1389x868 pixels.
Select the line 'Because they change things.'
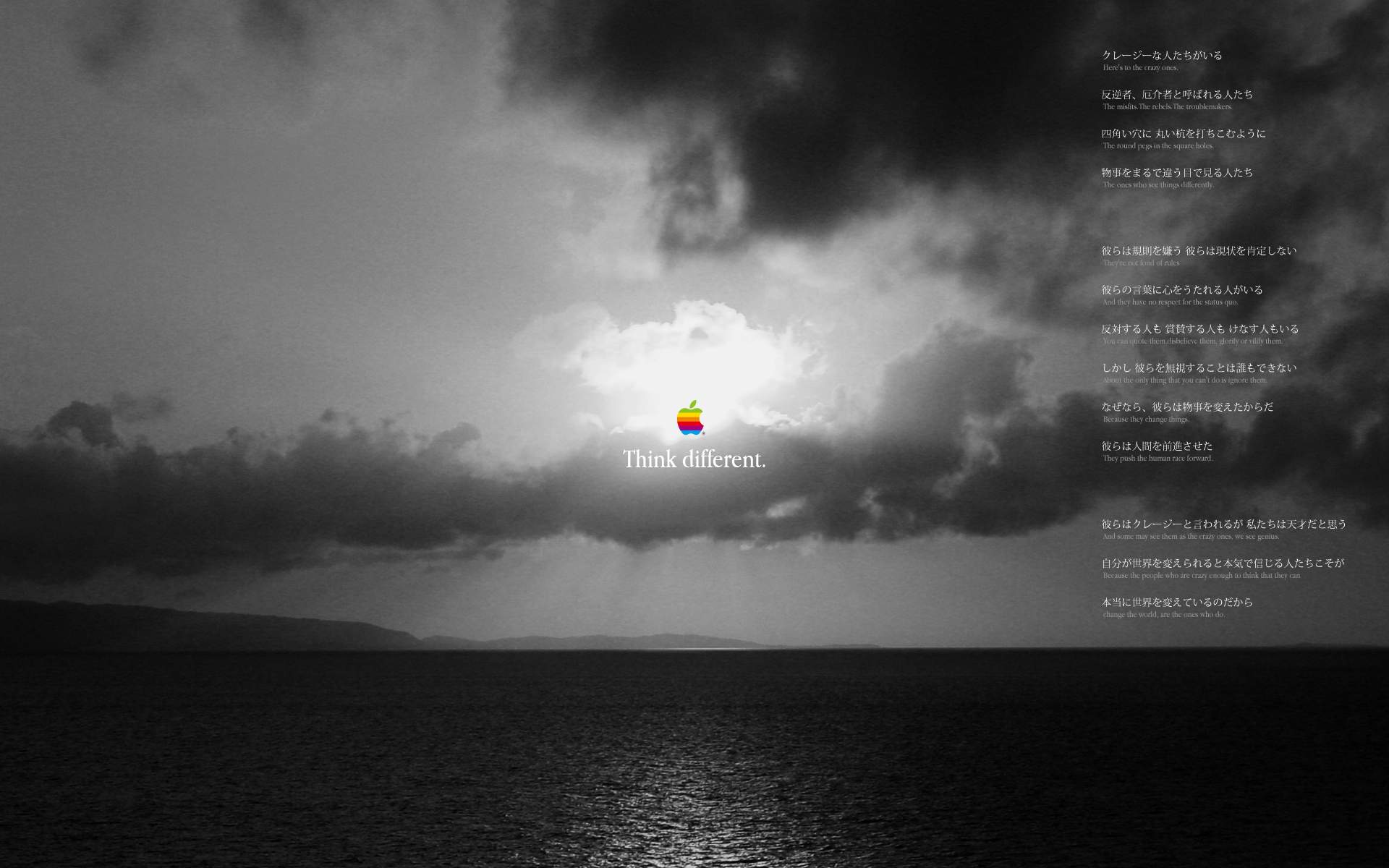1146,420
